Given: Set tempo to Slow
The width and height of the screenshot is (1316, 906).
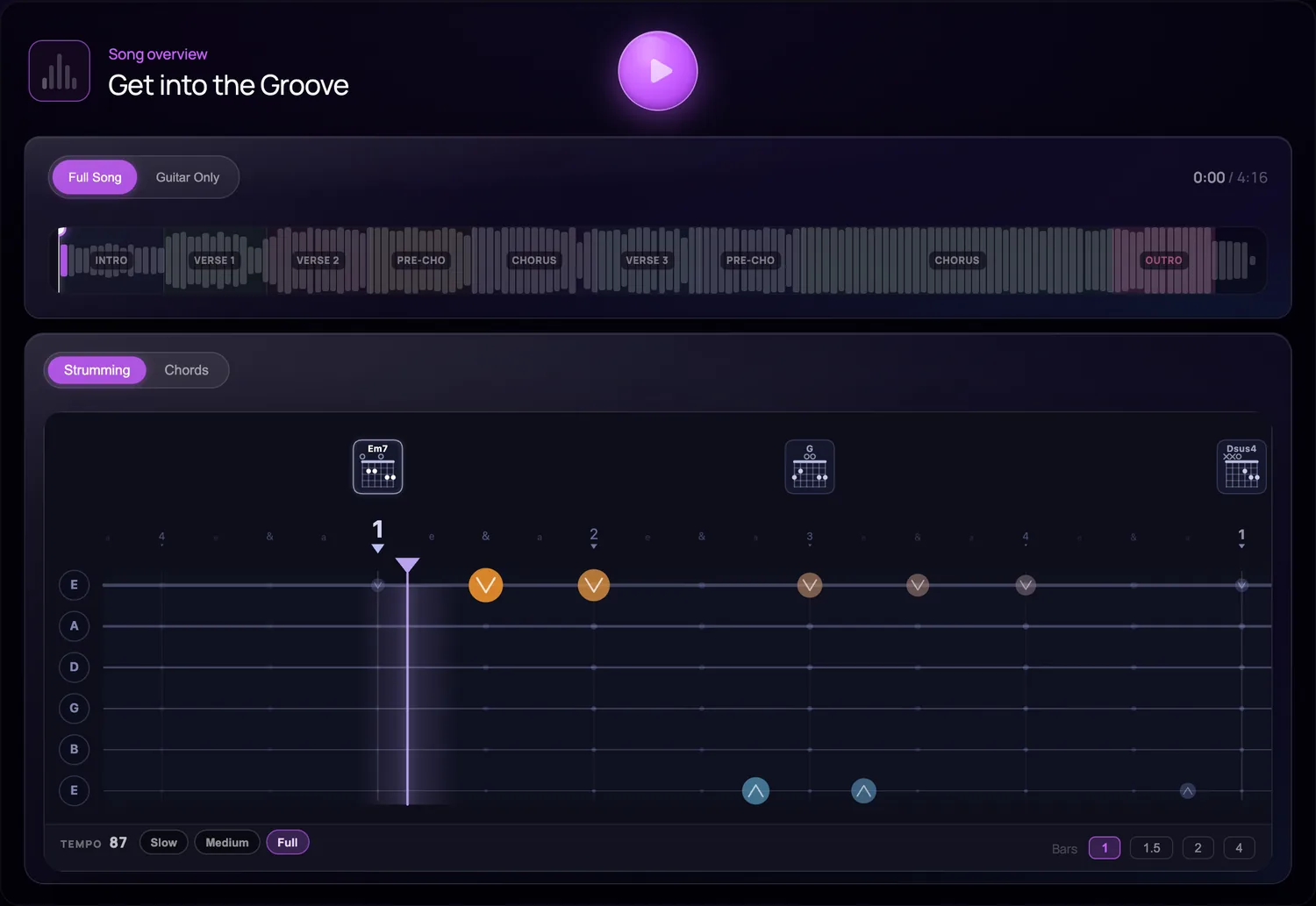Looking at the screenshot, I should (x=164, y=843).
